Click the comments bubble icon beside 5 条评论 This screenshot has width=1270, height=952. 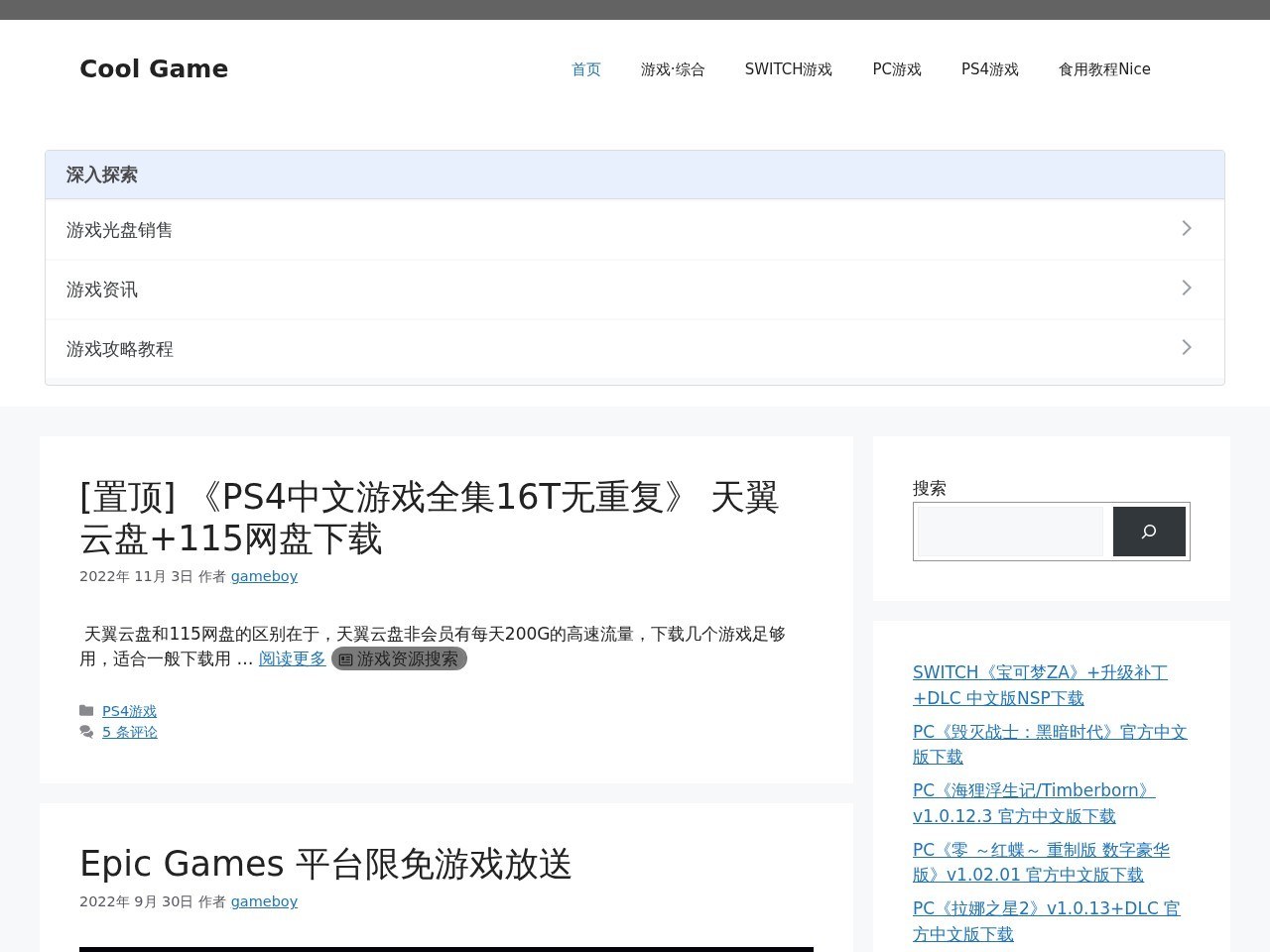coord(86,732)
